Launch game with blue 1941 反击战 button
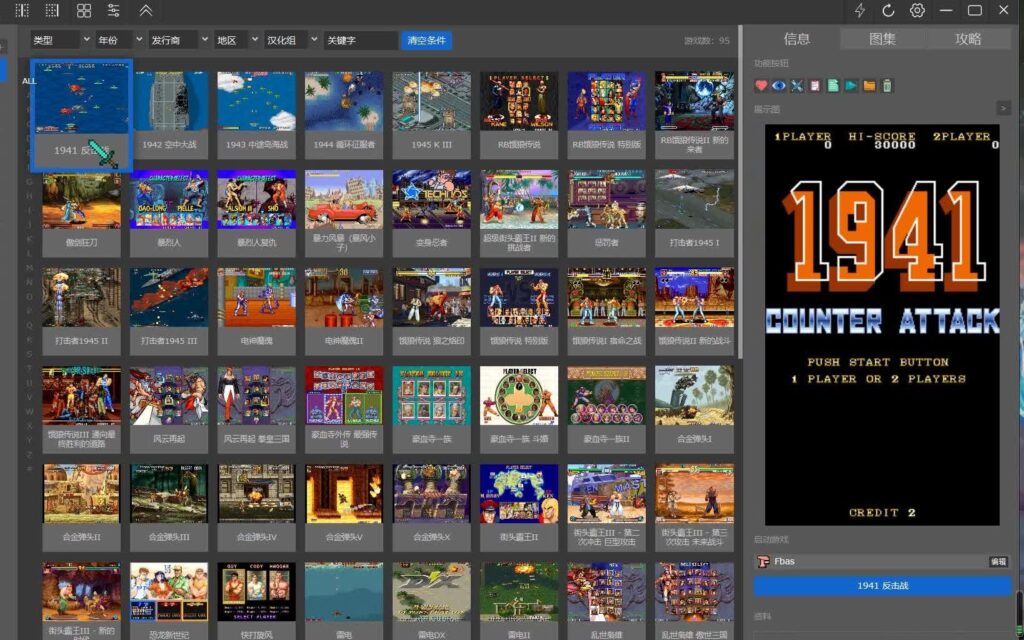Viewport: 1024px width, 640px height. coord(883,586)
